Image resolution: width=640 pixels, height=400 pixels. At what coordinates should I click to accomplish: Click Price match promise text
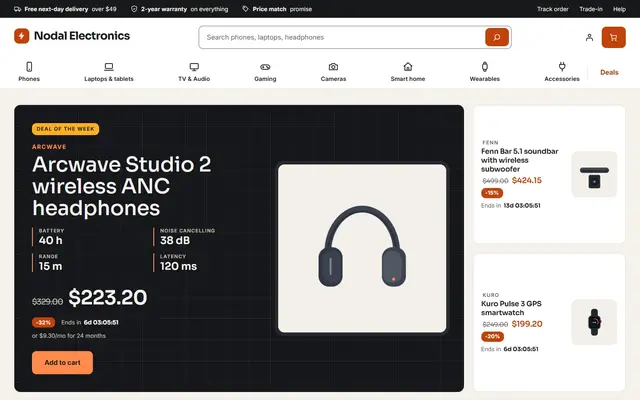(x=282, y=9)
